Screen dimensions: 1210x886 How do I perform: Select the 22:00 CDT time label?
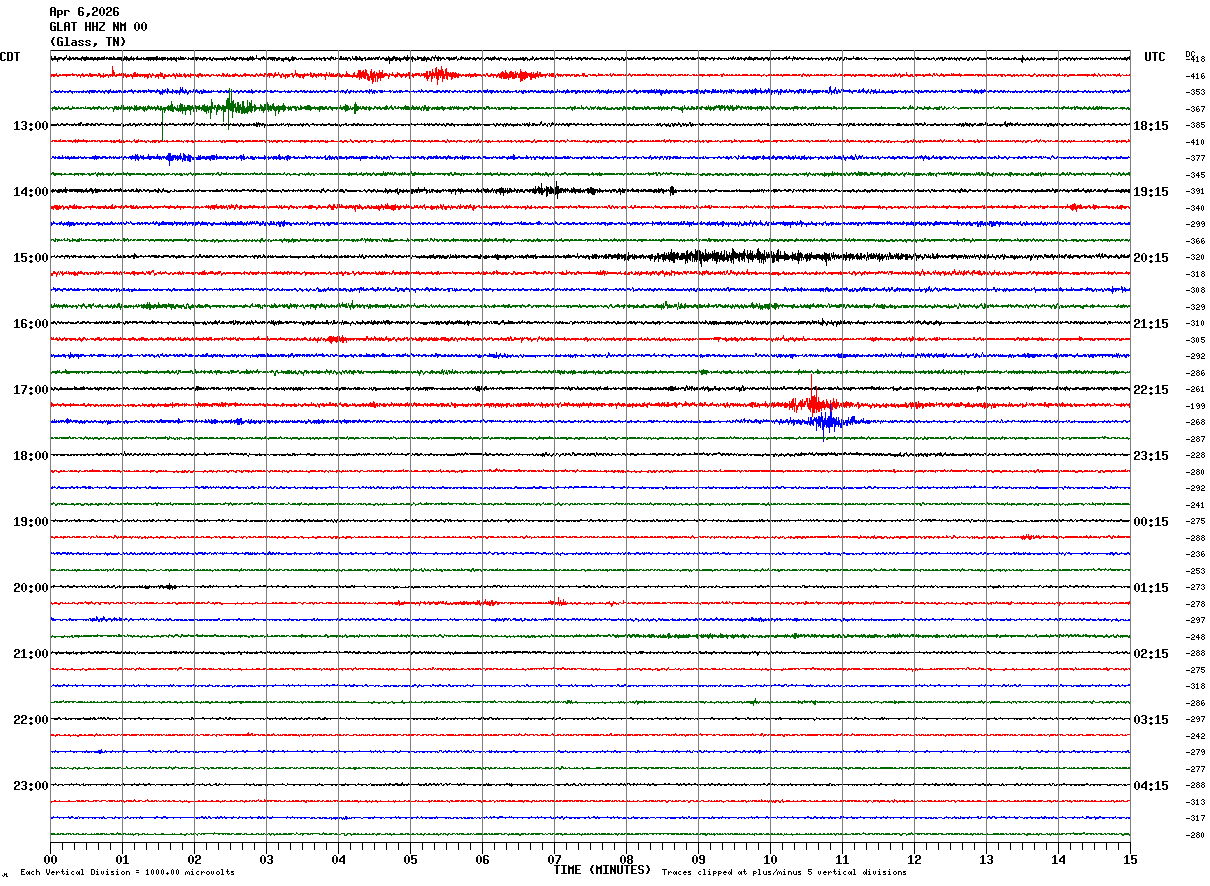tap(31, 720)
